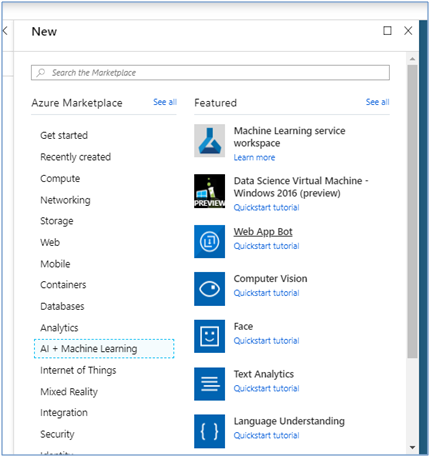This screenshot has height=457, width=431.
Task: Open Learn more under Machine Learning workspace
Action: (x=254, y=157)
